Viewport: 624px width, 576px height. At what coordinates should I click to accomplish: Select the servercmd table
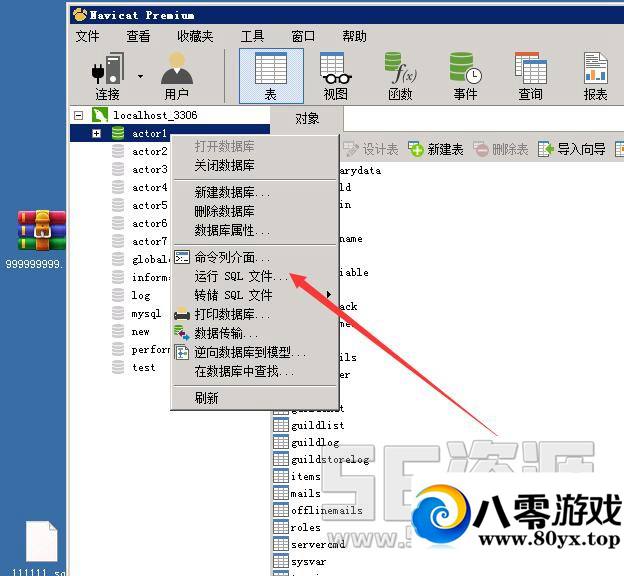pyautogui.click(x=318, y=545)
